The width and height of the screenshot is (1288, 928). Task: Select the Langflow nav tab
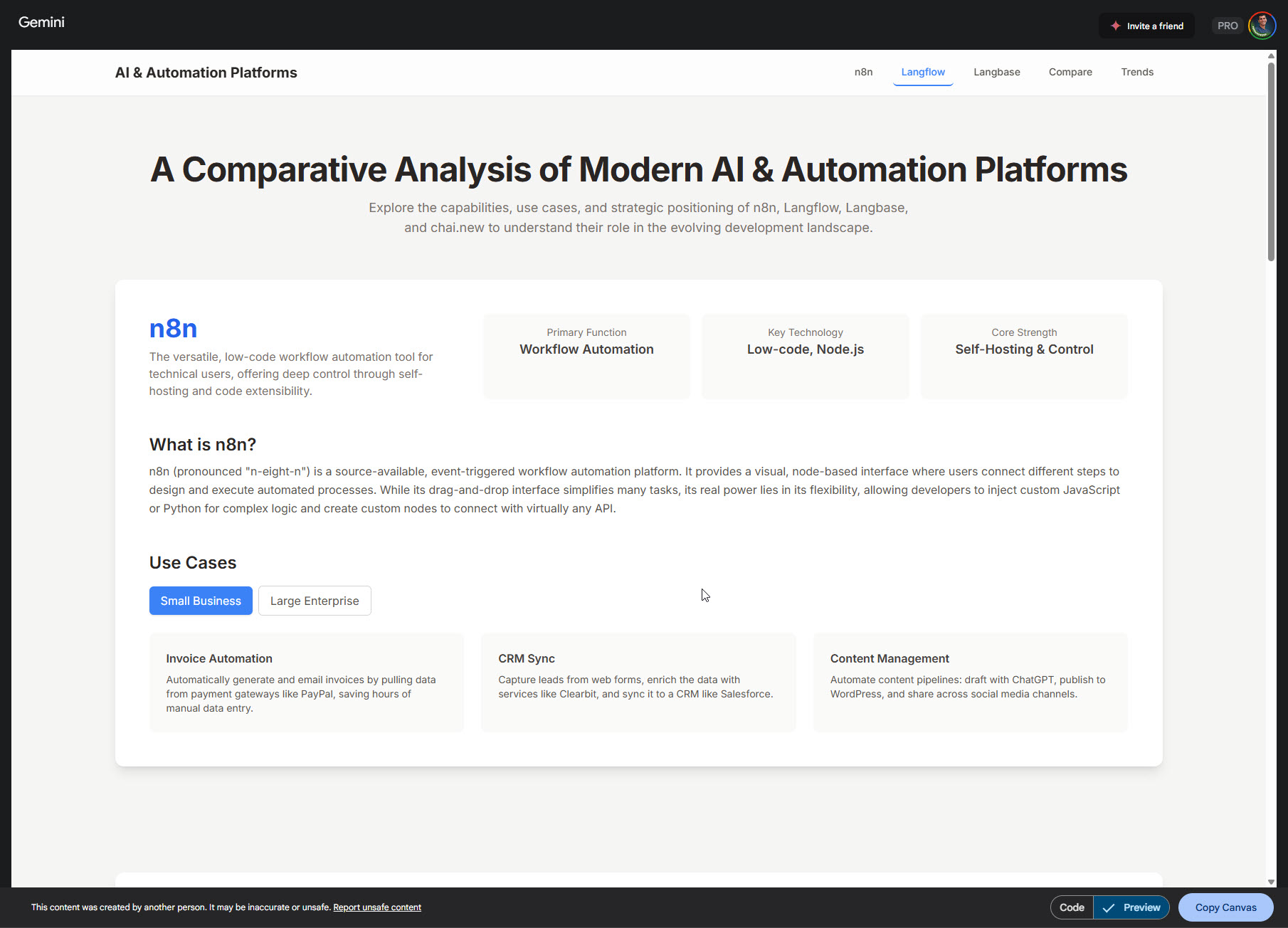coord(923,72)
